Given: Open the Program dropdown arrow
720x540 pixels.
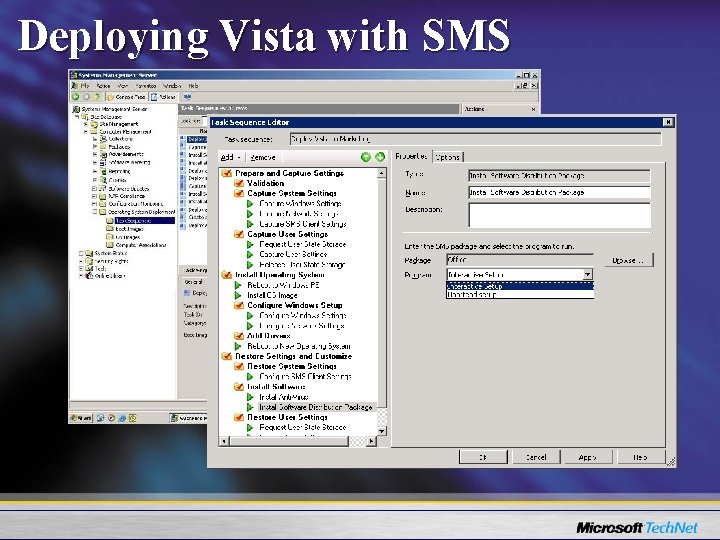Looking at the screenshot, I should 587,275.
